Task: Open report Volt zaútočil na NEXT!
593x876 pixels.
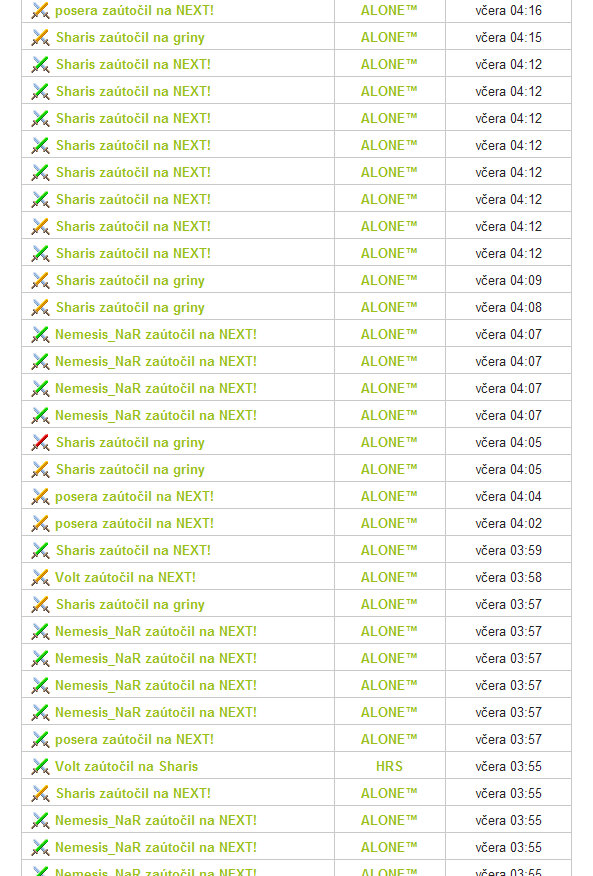Action: pyautogui.click(x=125, y=578)
